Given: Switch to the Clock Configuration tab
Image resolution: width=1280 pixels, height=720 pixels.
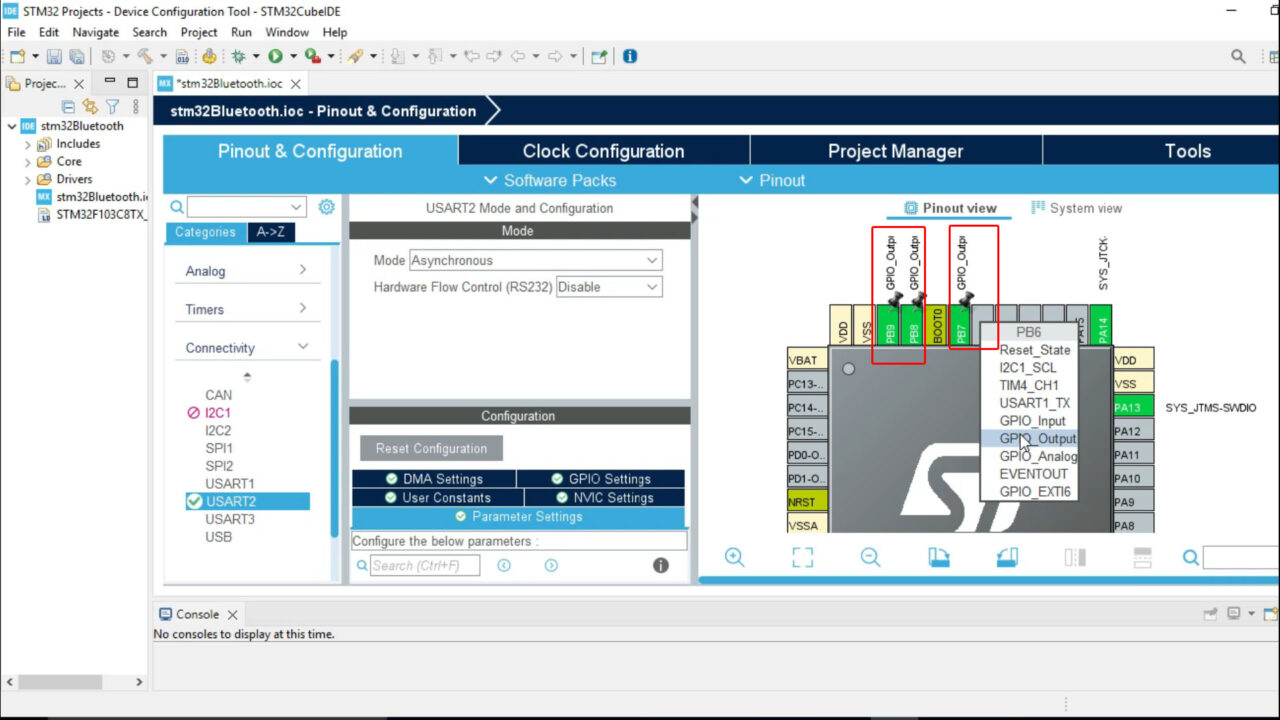Looking at the screenshot, I should (x=603, y=151).
